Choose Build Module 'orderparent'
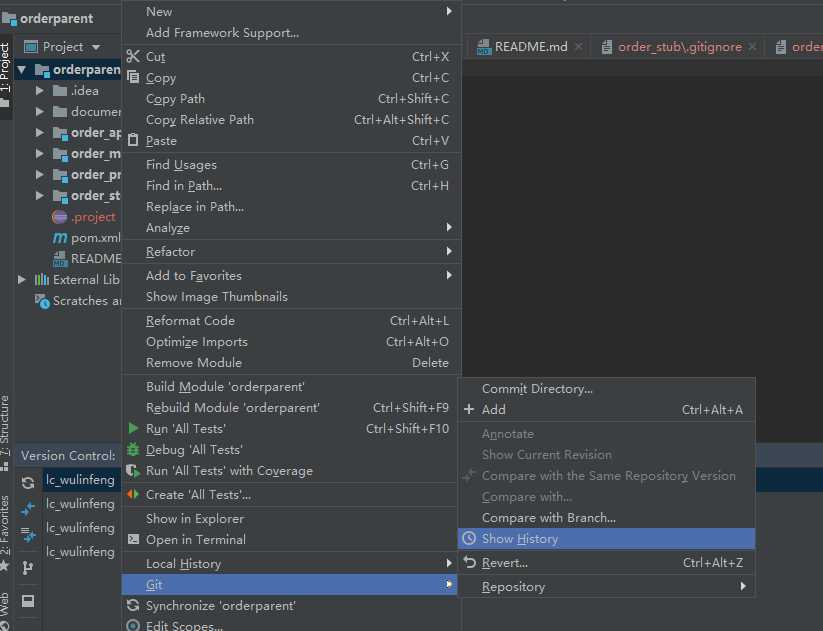Screen dimensions: 823x631 tap(291, 386)
